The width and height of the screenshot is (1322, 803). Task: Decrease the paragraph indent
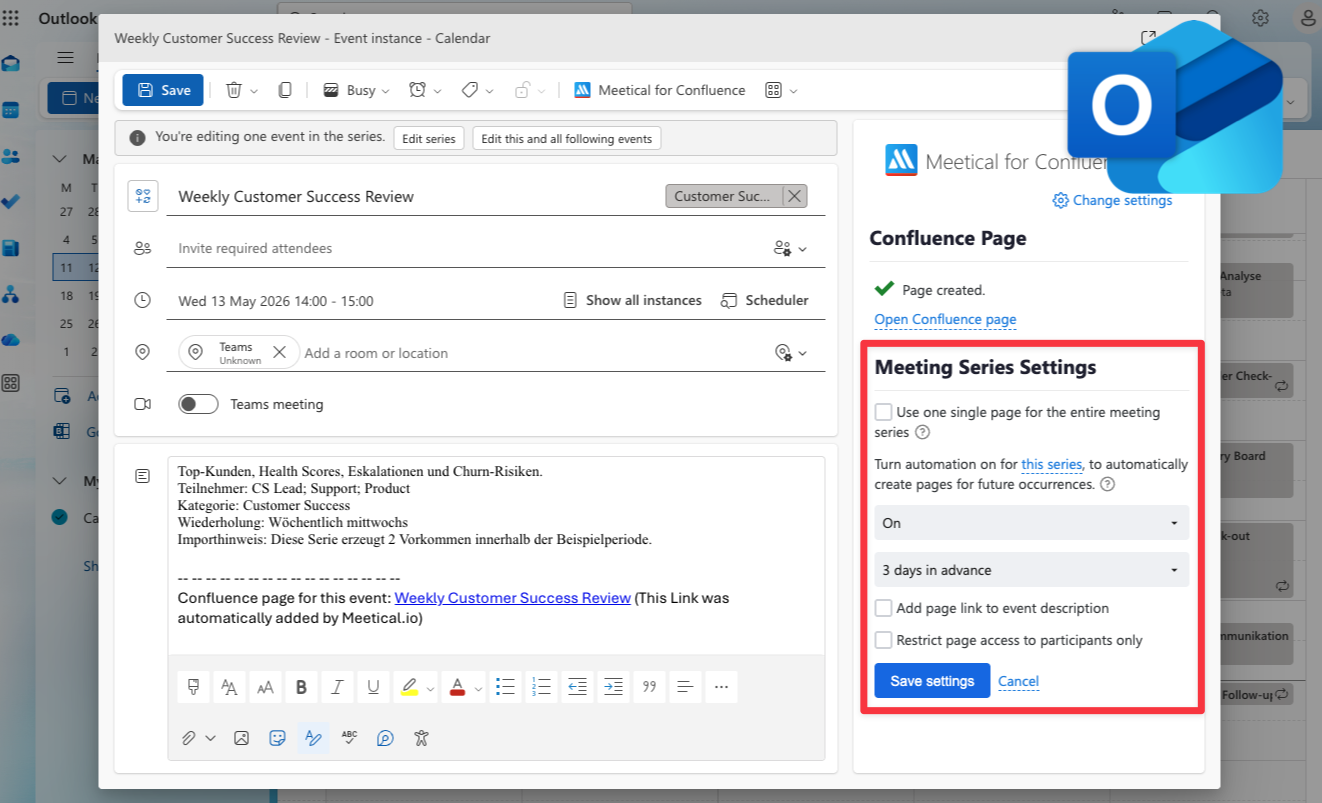tap(577, 687)
